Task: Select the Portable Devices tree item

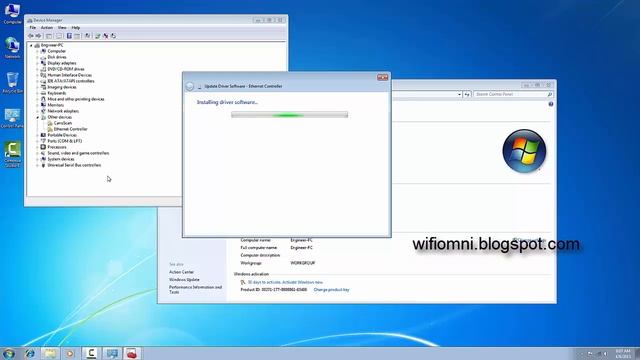Action: click(62, 135)
